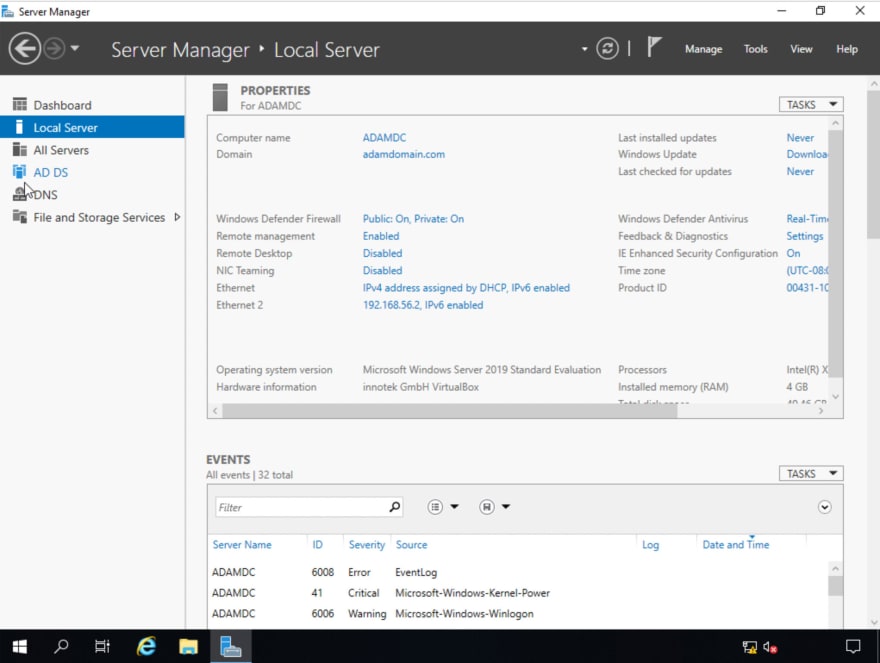Open the Events list criteria icon
Viewport: 880px width, 663px height.
[435, 507]
